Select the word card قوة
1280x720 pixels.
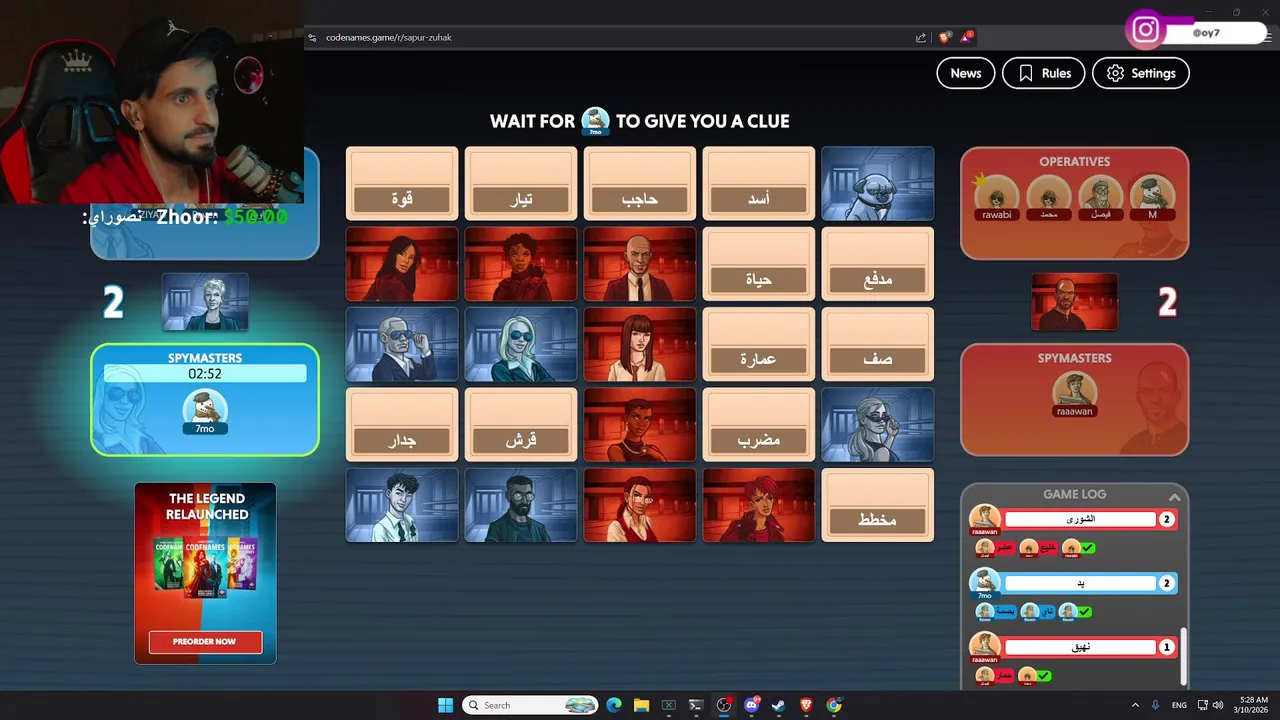(402, 184)
